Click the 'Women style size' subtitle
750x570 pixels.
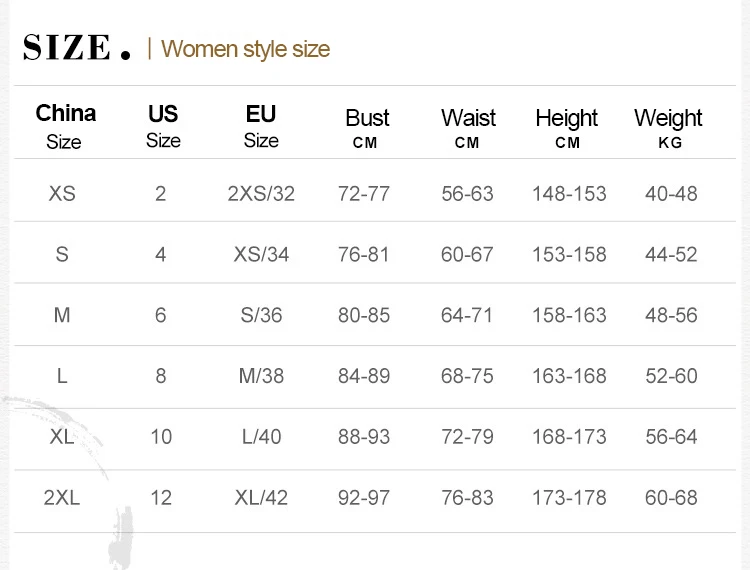tap(245, 49)
